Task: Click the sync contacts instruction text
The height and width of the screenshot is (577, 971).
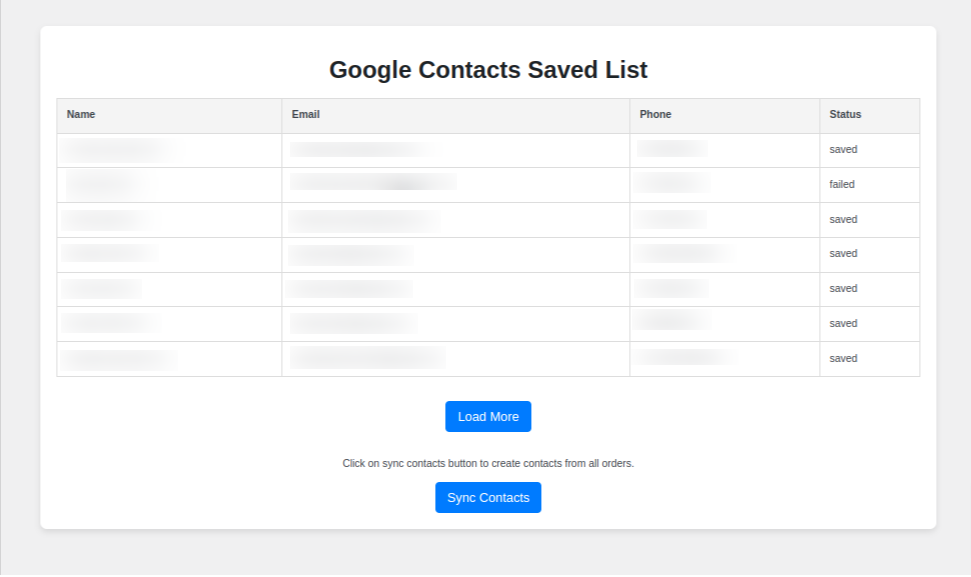Action: [x=488, y=464]
